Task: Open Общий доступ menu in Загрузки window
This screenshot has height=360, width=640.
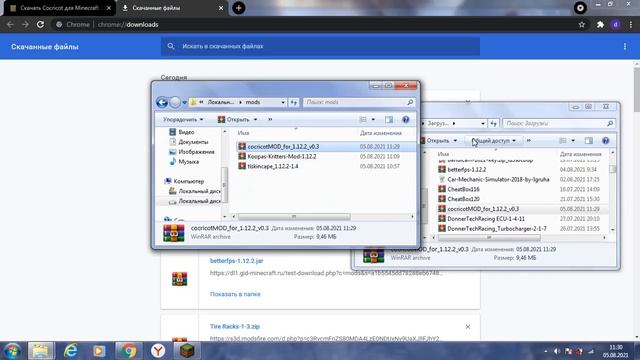Action: (493, 141)
